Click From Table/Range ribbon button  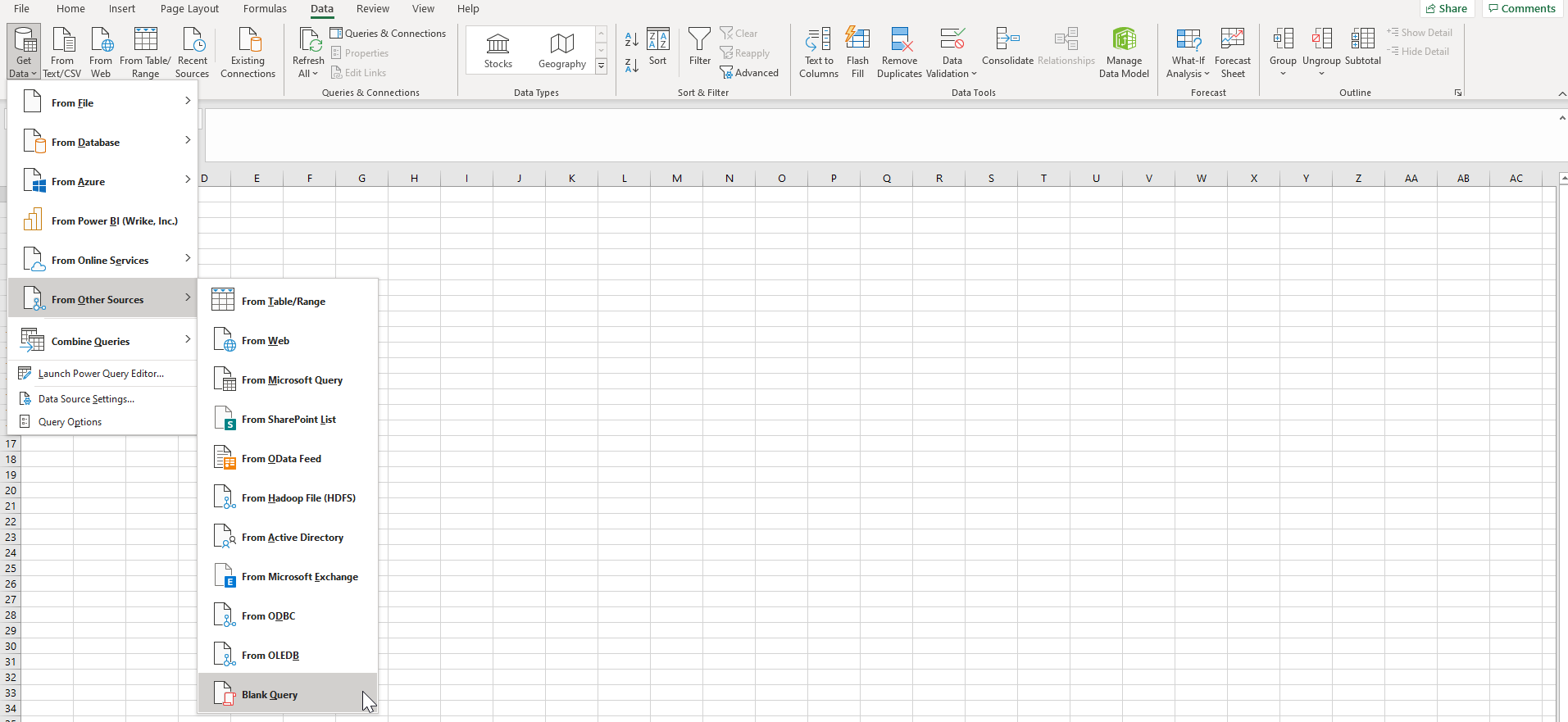(145, 52)
